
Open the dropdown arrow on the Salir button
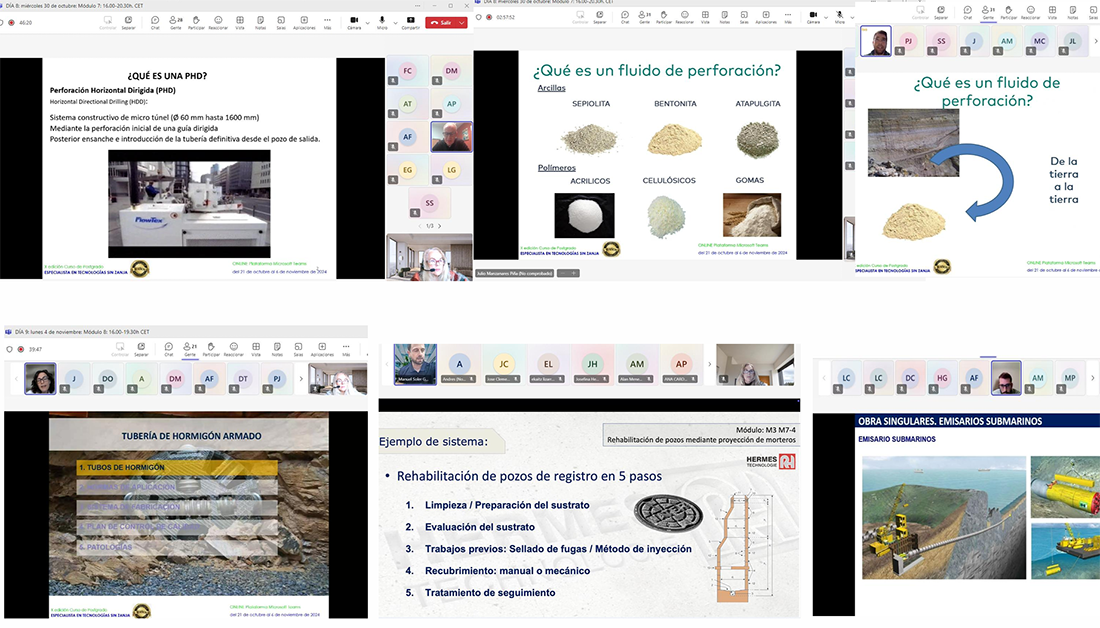pos(462,22)
